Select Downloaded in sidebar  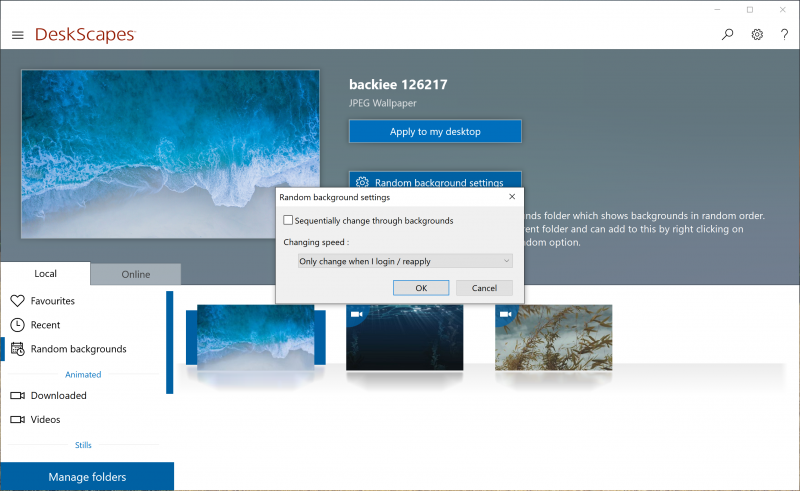click(59, 396)
